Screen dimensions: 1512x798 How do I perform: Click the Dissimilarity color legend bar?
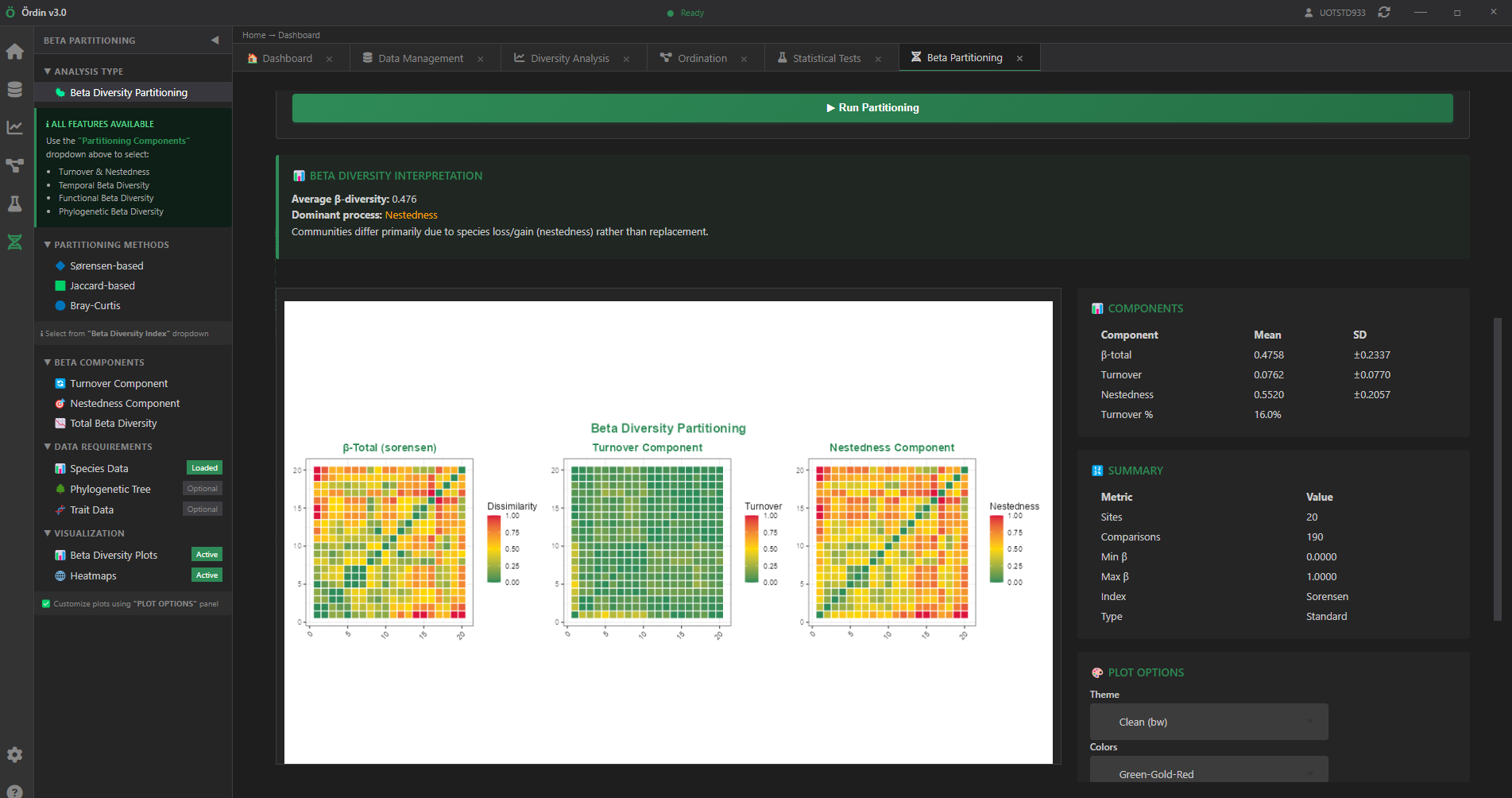[494, 548]
